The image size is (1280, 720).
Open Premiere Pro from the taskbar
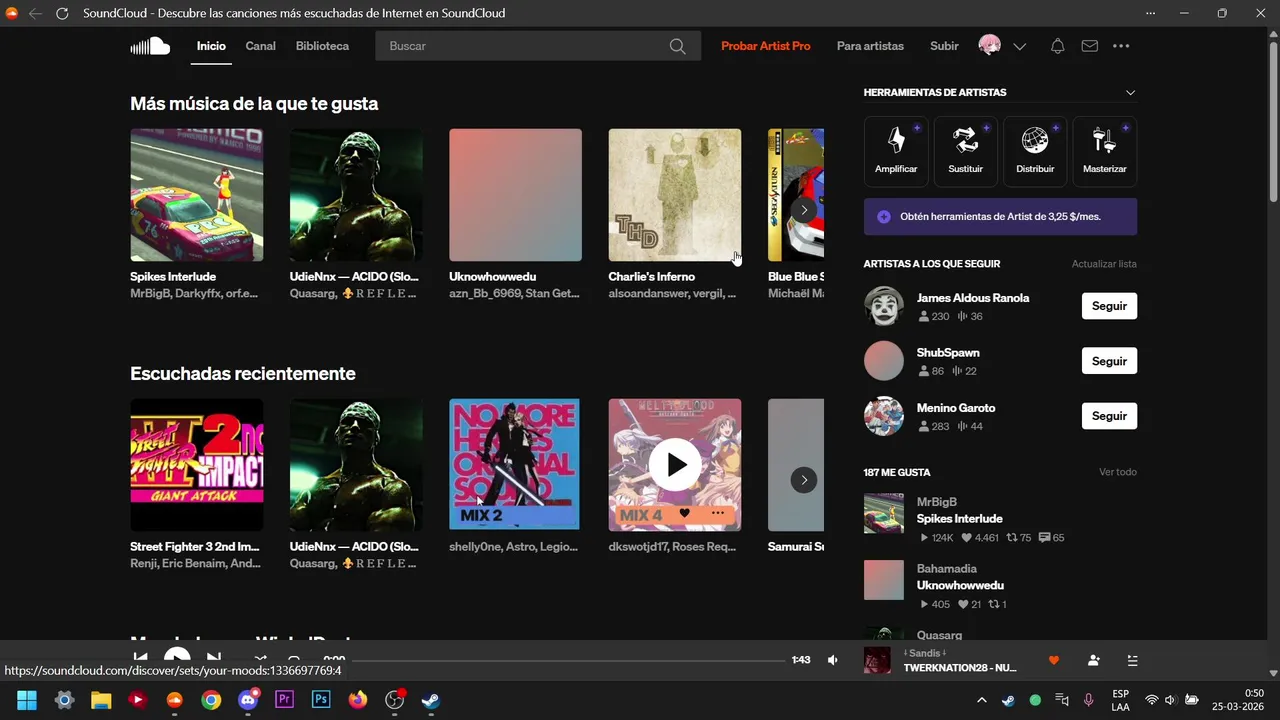(x=284, y=700)
